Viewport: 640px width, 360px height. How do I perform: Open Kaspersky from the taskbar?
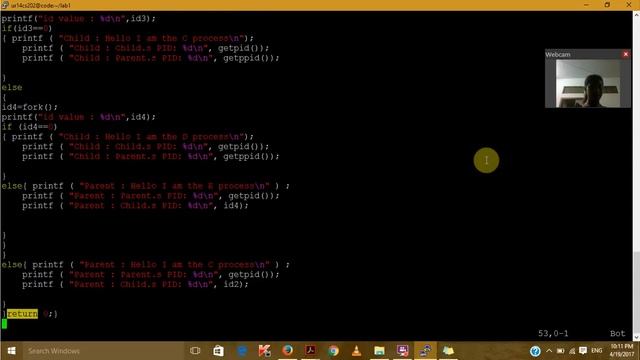(264, 351)
